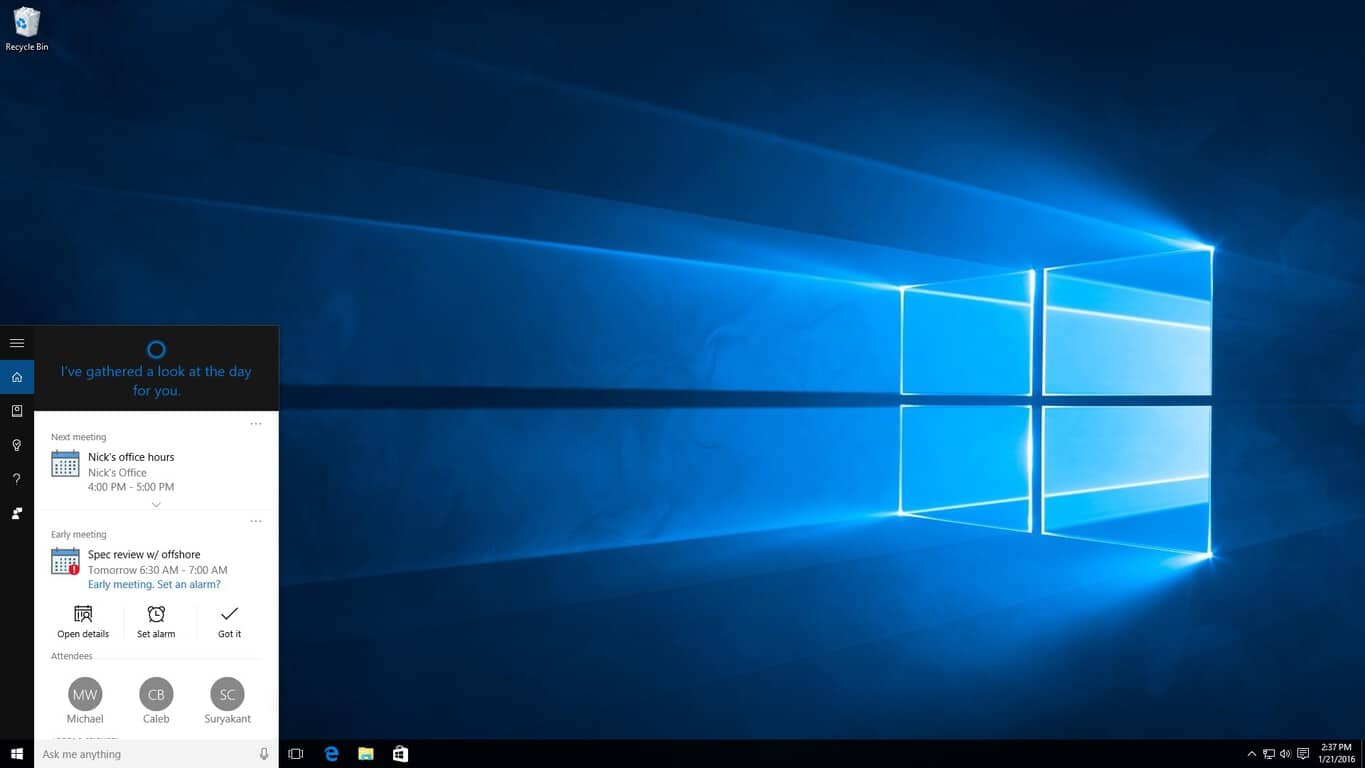Click Open details for Spec review meeting
This screenshot has width=1365, height=768.
pyautogui.click(x=83, y=620)
